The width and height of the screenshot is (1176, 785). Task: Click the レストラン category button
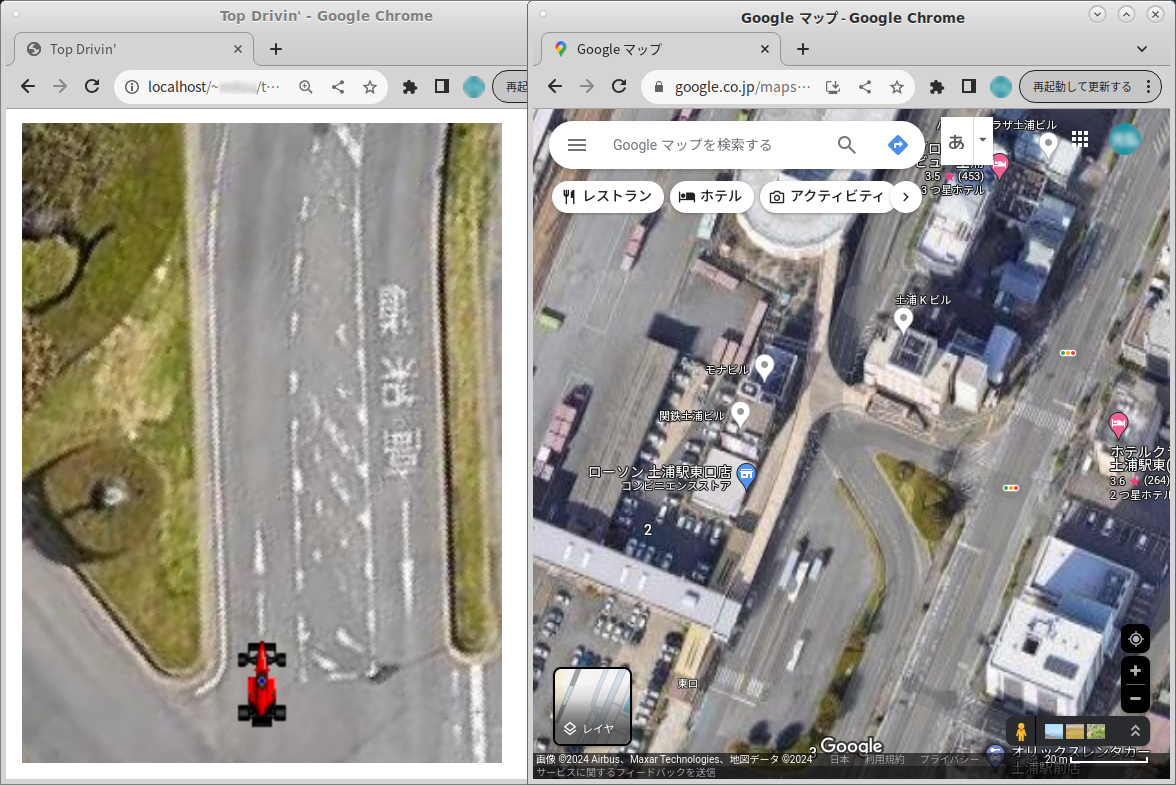pos(608,197)
